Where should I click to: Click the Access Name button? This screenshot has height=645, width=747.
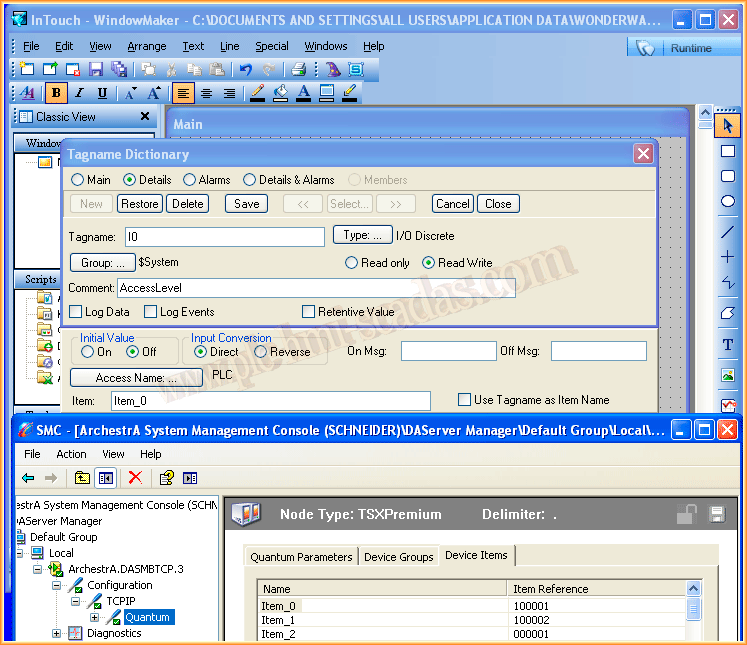click(136, 378)
